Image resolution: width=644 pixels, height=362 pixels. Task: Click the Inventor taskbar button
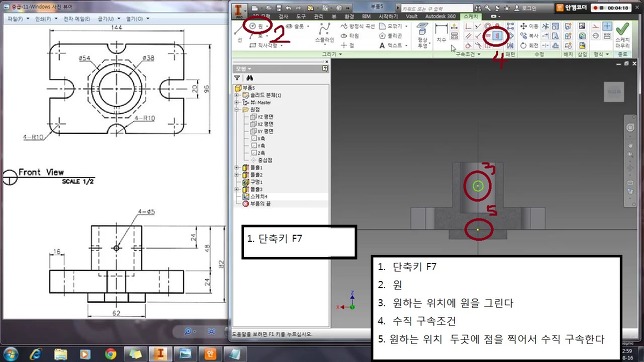click(160, 354)
